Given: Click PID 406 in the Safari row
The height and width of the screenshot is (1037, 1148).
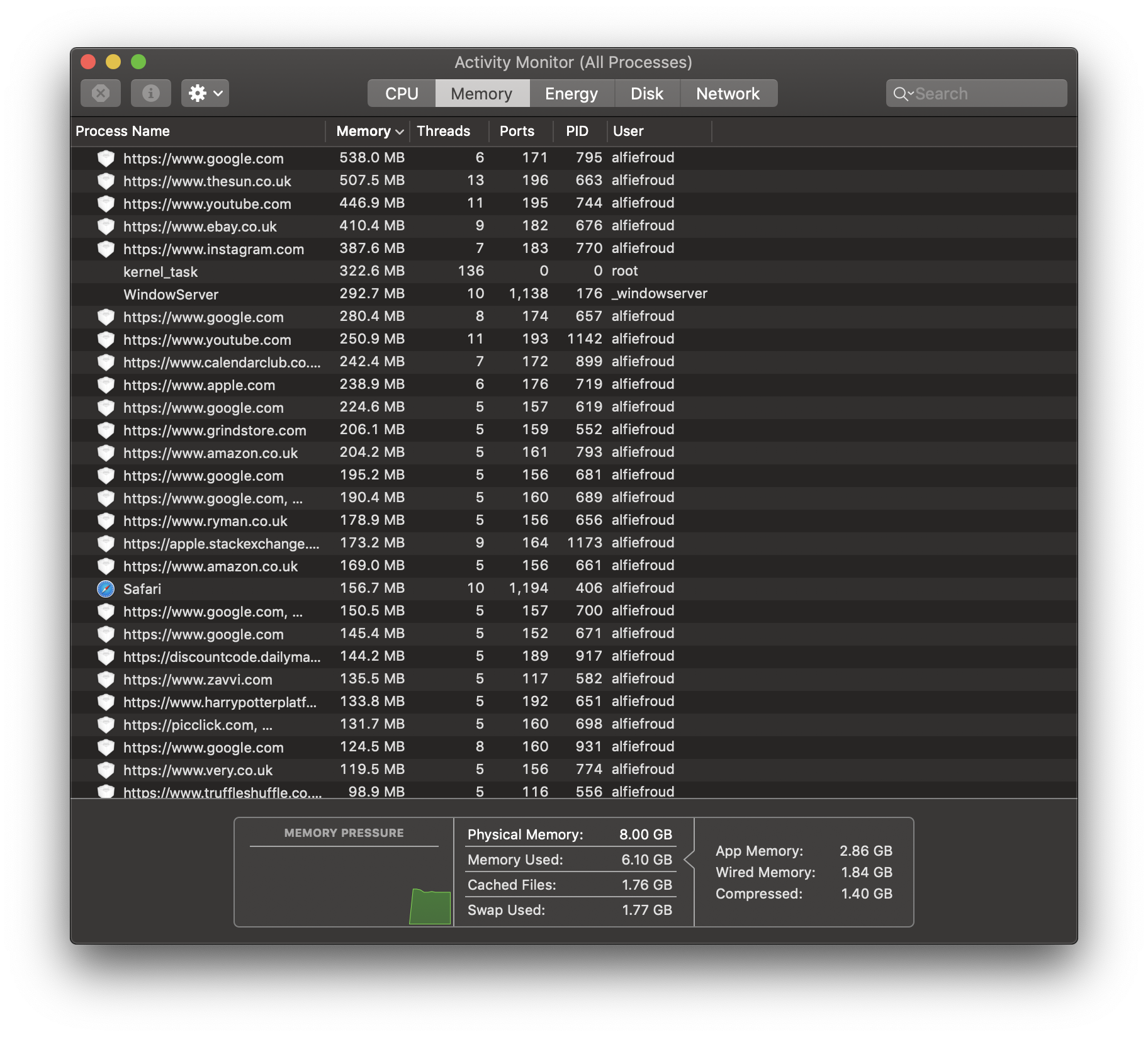Looking at the screenshot, I should (589, 588).
